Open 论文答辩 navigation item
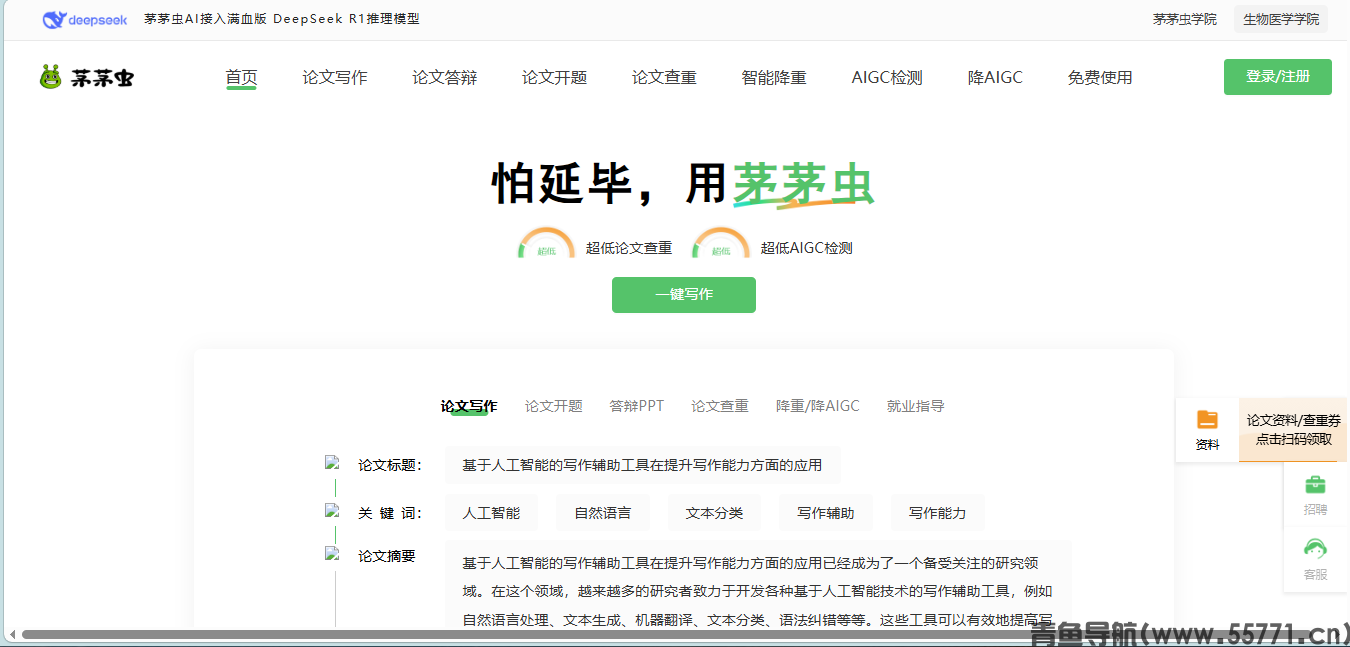The height and width of the screenshot is (647, 1350). click(445, 77)
